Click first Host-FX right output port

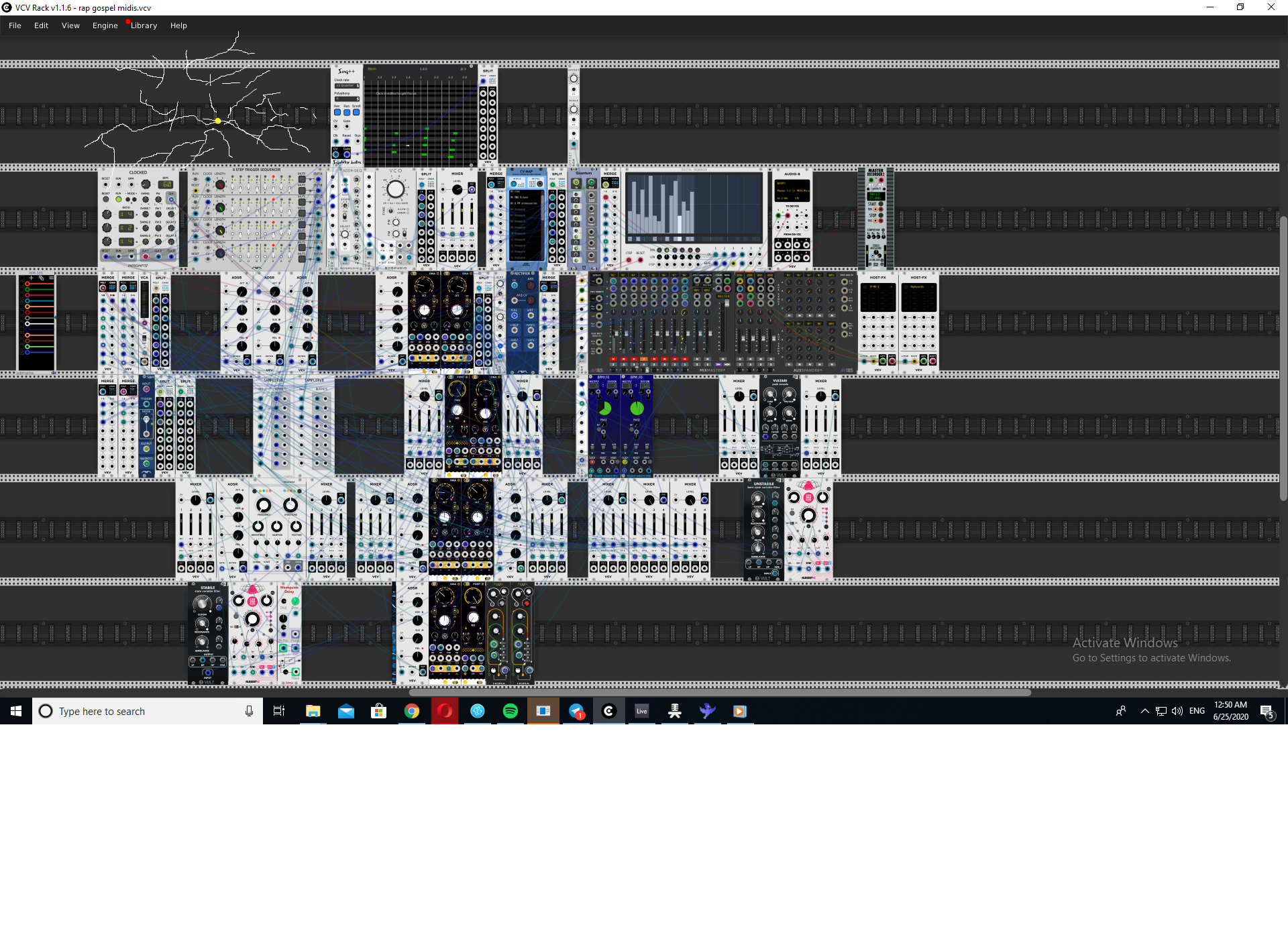(x=892, y=361)
